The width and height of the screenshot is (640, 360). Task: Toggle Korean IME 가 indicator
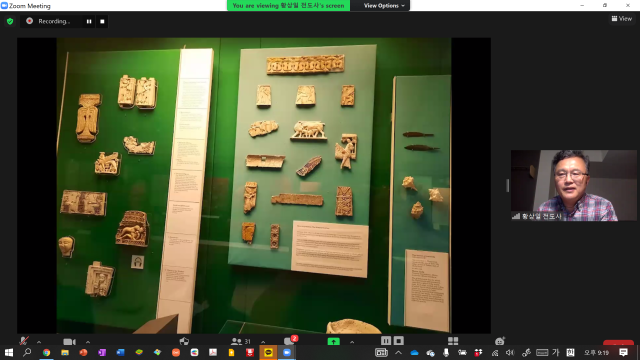(556, 352)
